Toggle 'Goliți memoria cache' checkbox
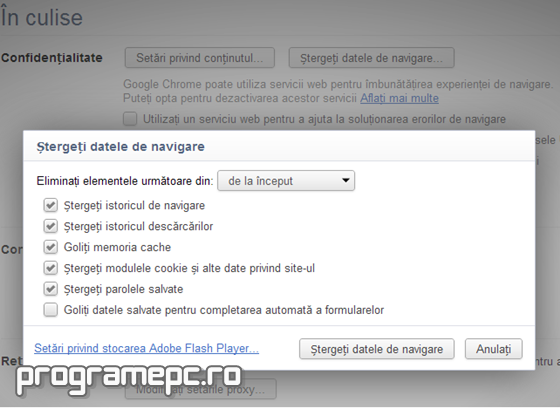 click(50, 247)
